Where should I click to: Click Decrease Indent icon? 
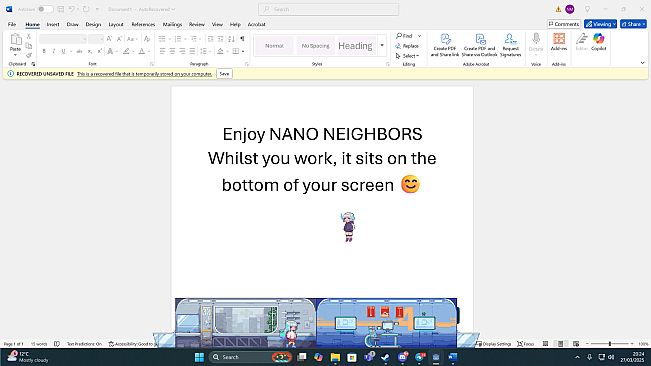point(210,39)
